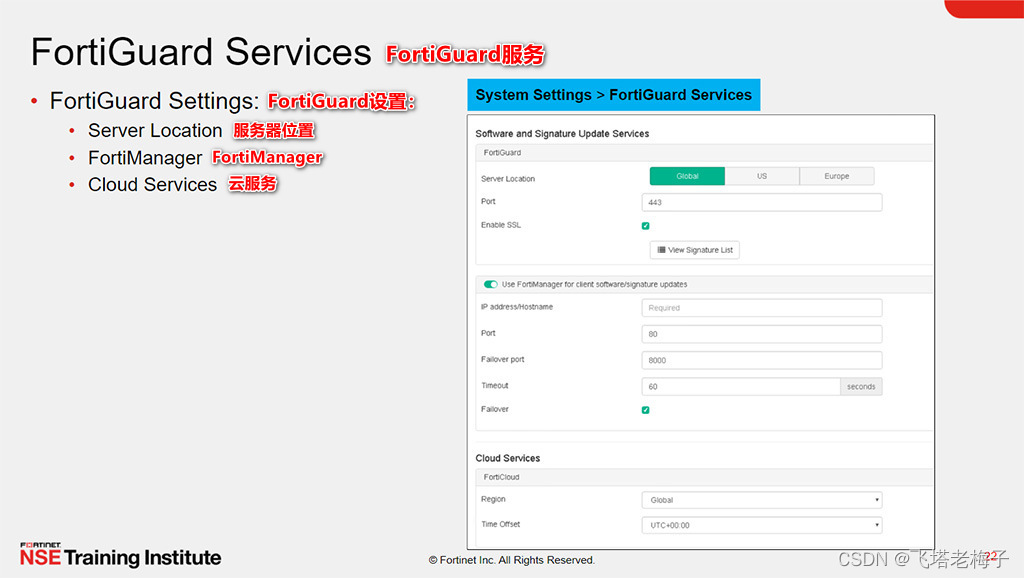Toggle Use FortiManager for client updates switch

490,284
